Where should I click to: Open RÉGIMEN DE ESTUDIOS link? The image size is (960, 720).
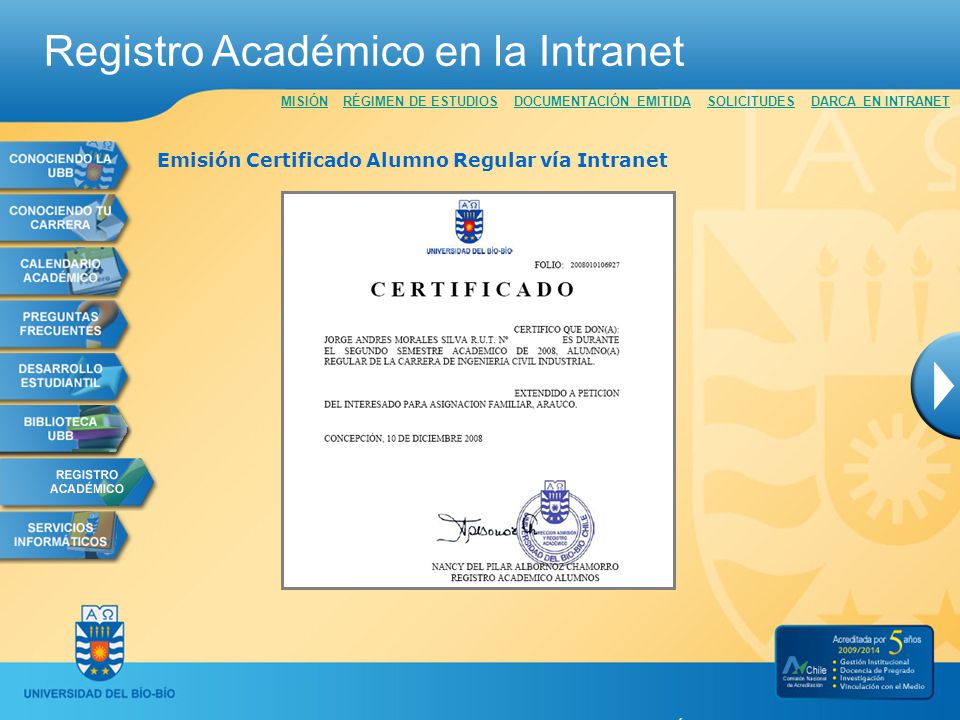click(420, 102)
